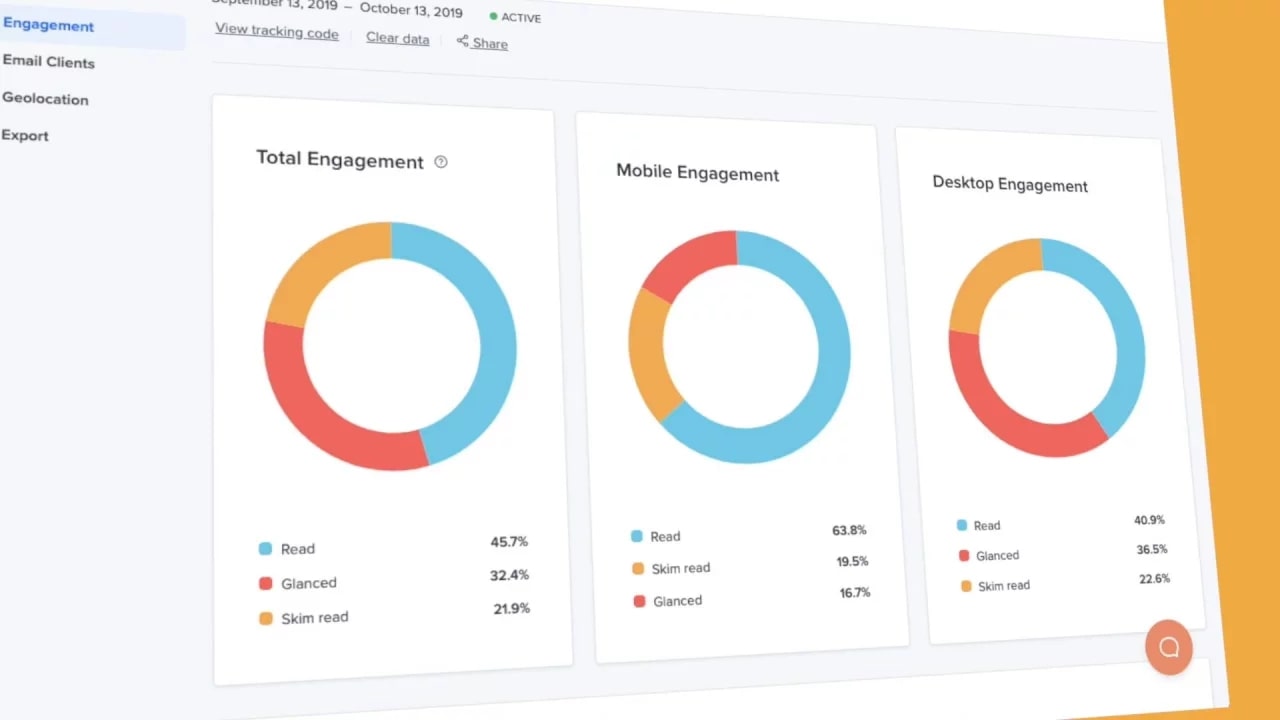Open the chat support bubble icon
The width and height of the screenshot is (1280, 720).
click(1168, 647)
